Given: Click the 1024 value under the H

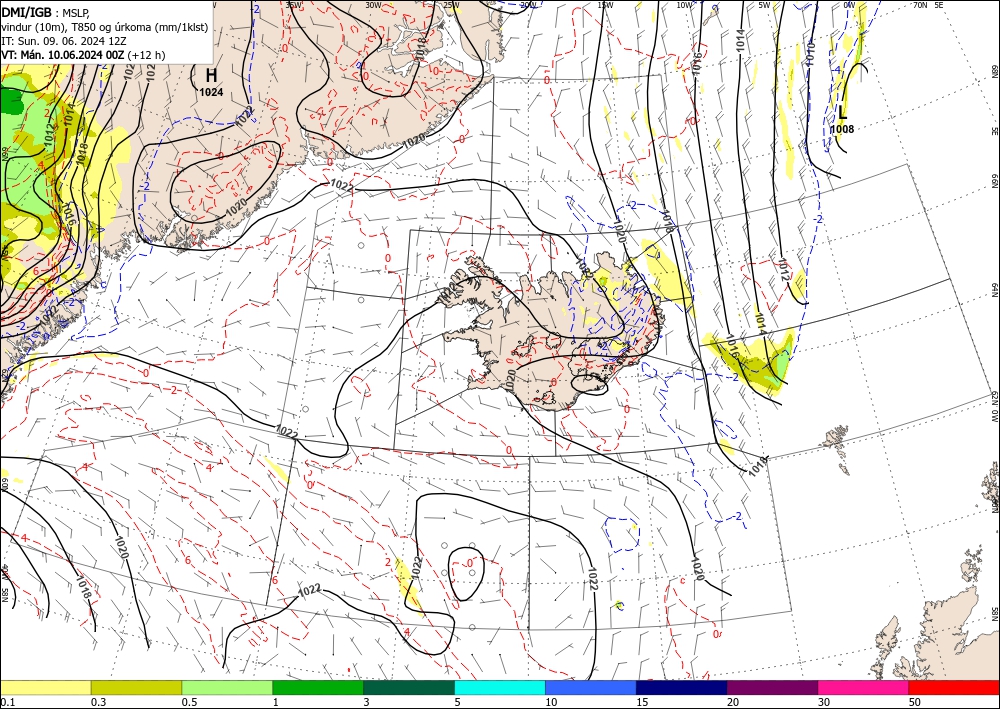Looking at the screenshot, I should tap(211, 92).
